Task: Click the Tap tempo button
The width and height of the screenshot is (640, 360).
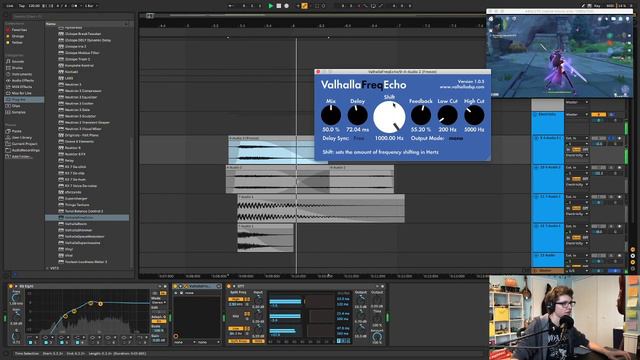Action: (x=22, y=6)
